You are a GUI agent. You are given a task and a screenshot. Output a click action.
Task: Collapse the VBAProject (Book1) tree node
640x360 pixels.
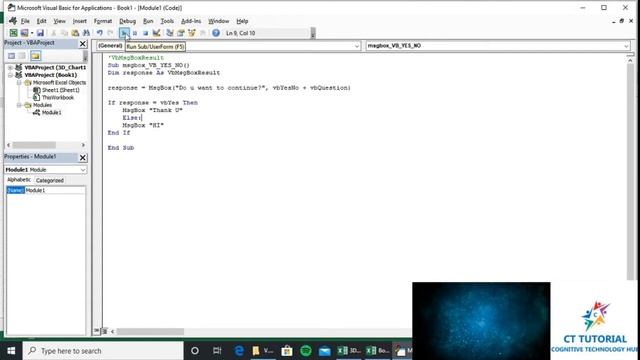click(x=10, y=75)
